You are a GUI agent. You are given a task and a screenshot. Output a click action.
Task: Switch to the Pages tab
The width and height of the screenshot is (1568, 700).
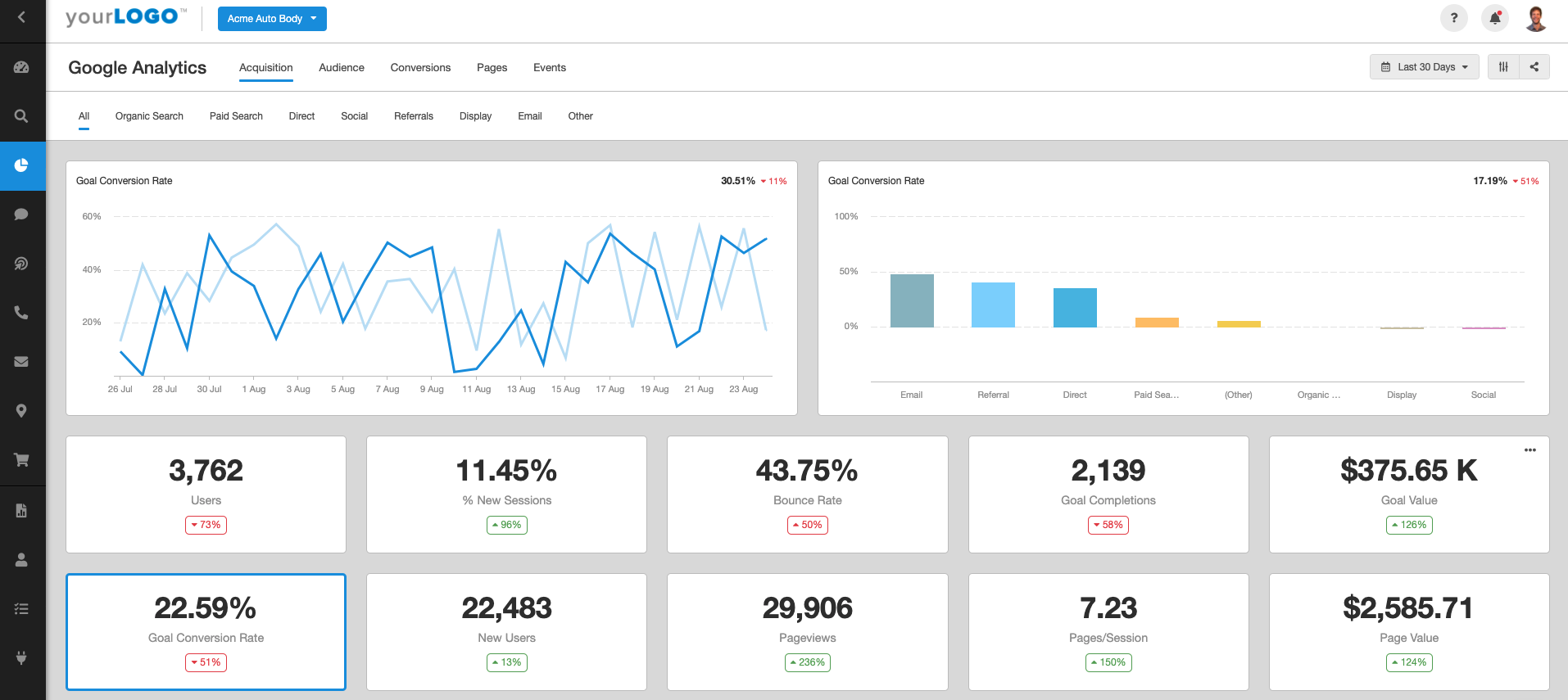[x=492, y=68]
